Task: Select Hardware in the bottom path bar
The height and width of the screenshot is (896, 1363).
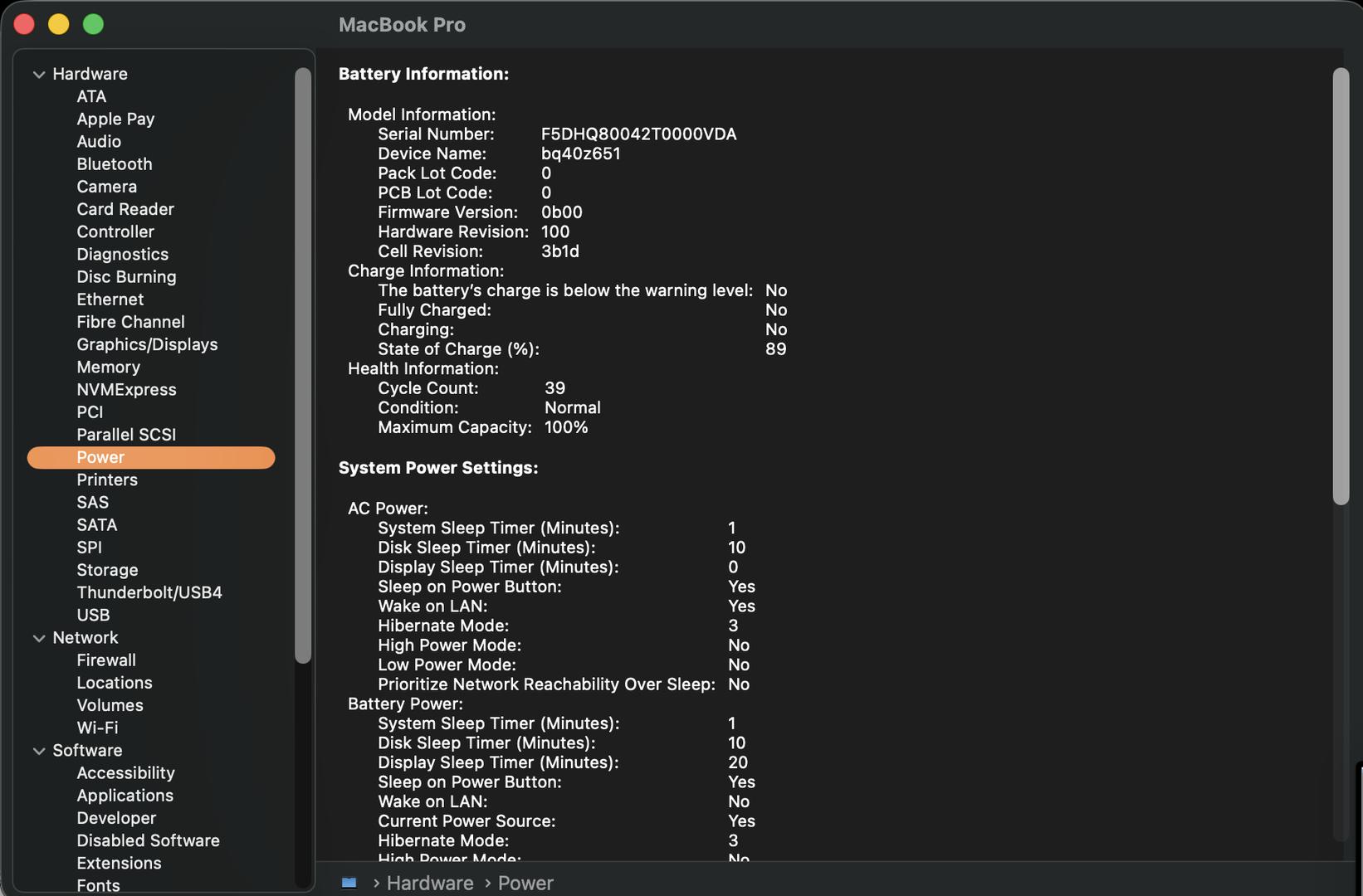Action: [x=430, y=883]
